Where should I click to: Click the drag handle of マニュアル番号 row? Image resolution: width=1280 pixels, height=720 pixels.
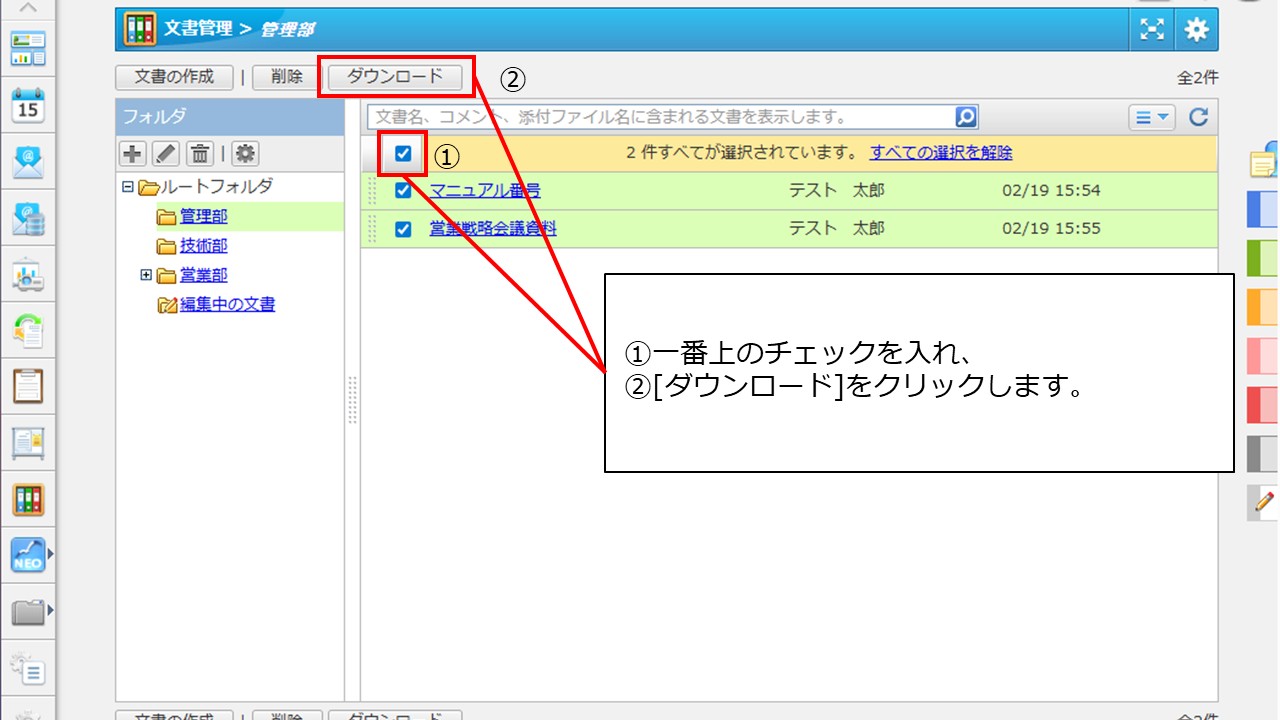pyautogui.click(x=373, y=190)
